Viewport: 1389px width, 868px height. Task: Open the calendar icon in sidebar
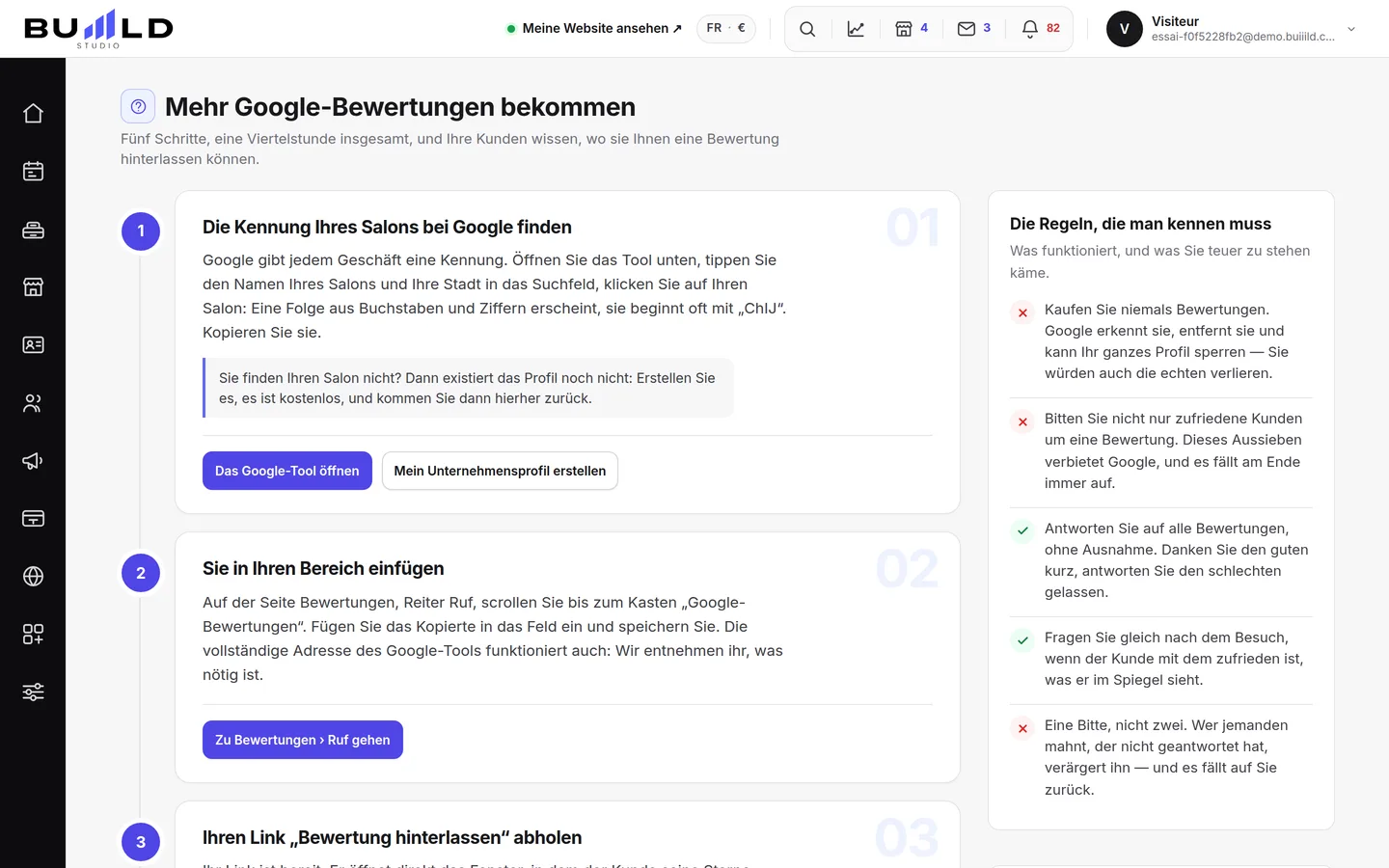click(x=33, y=172)
